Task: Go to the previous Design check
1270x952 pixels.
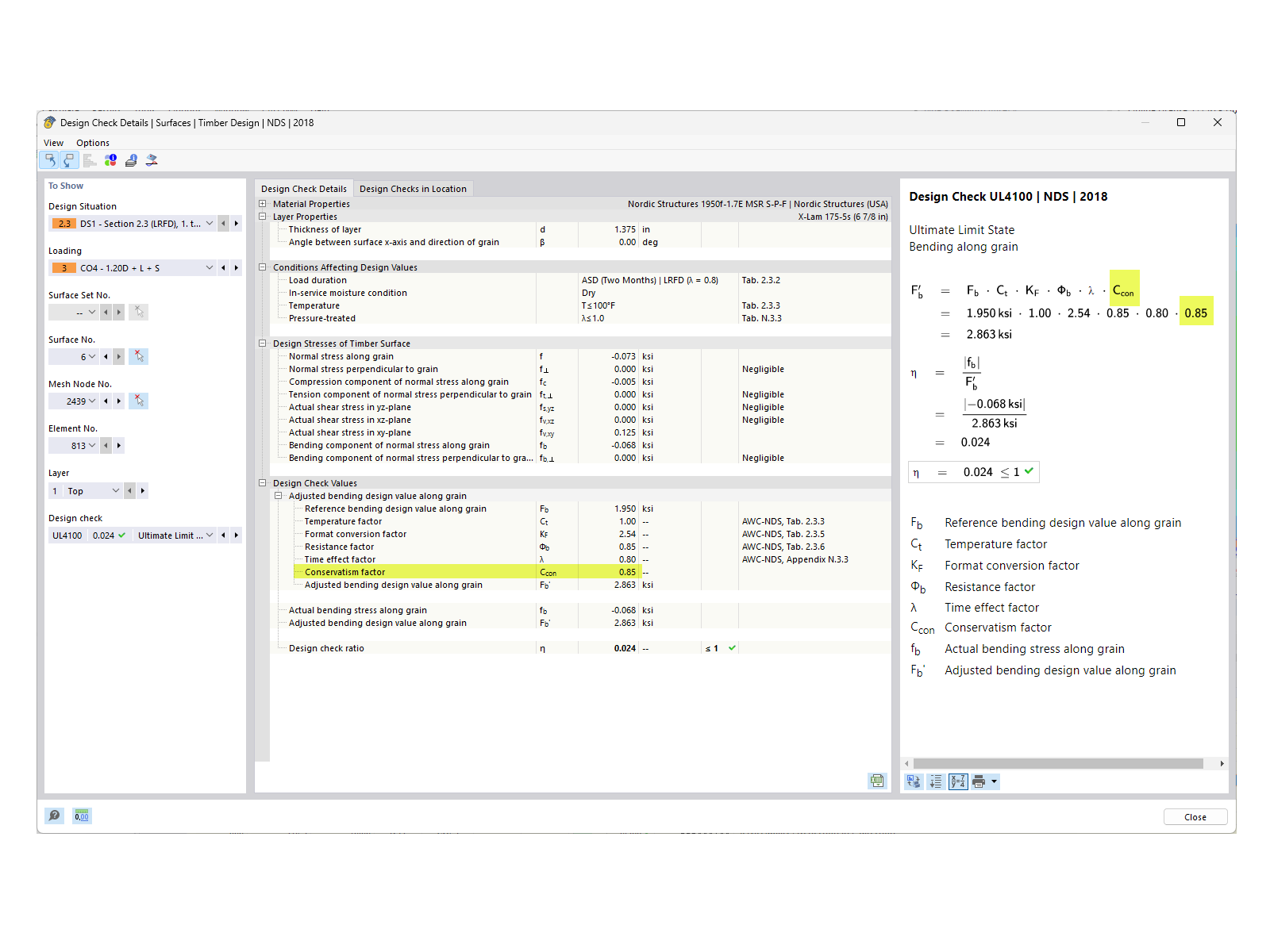Action: coord(224,535)
